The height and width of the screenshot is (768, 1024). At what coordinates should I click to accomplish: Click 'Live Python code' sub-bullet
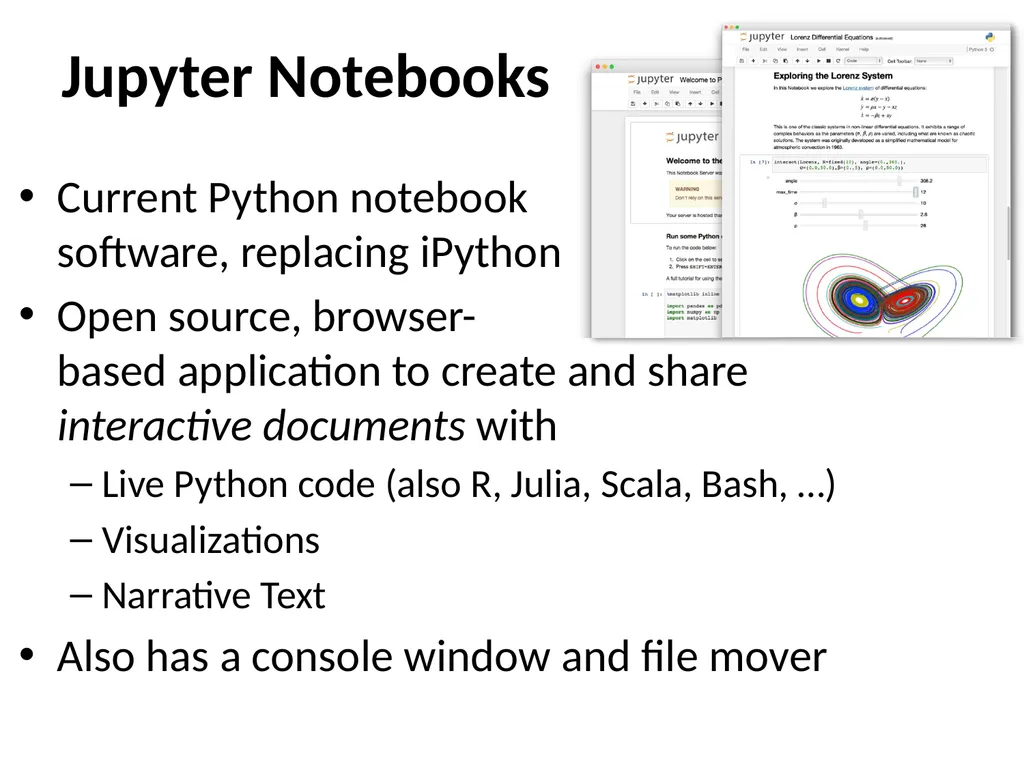pos(469,485)
